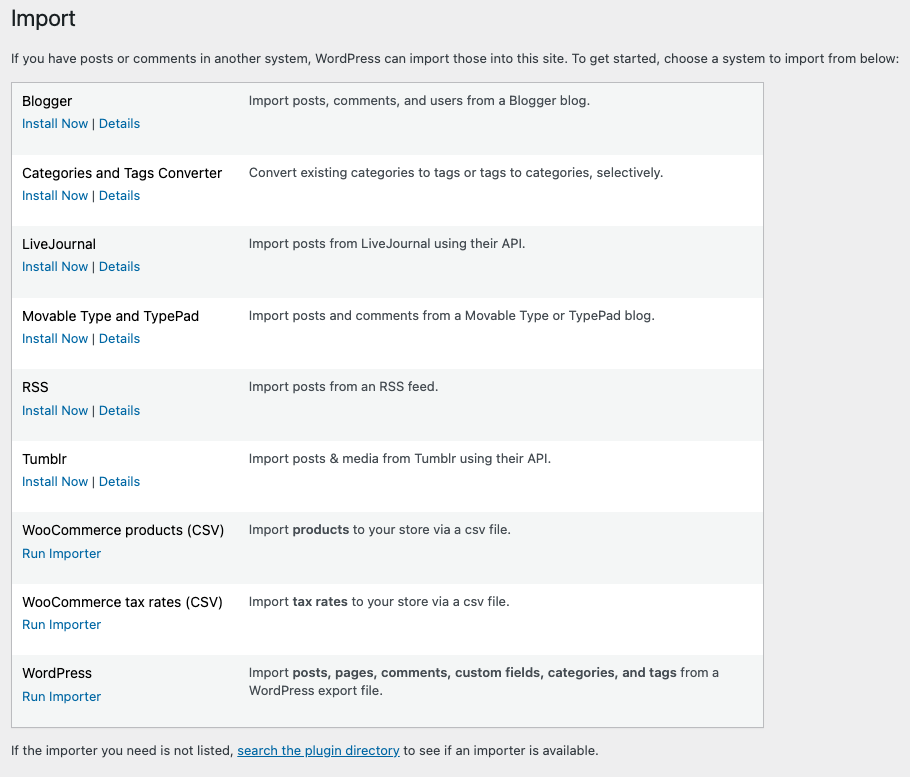Screen dimensions: 910x777
Task: View Details for Movable Type and TypePad
Action: click(120, 338)
